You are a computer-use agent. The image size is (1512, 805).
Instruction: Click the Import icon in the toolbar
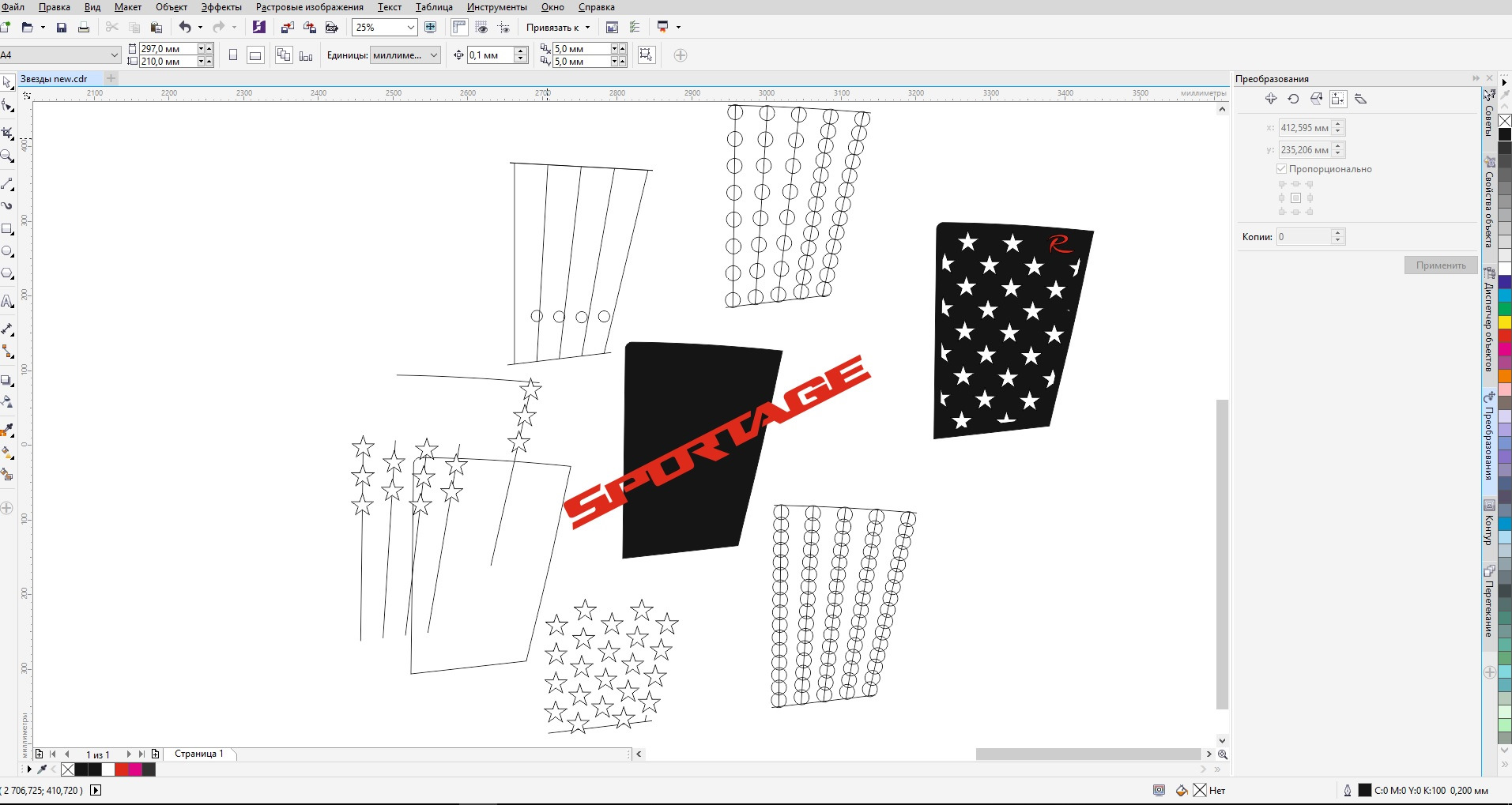click(287, 28)
